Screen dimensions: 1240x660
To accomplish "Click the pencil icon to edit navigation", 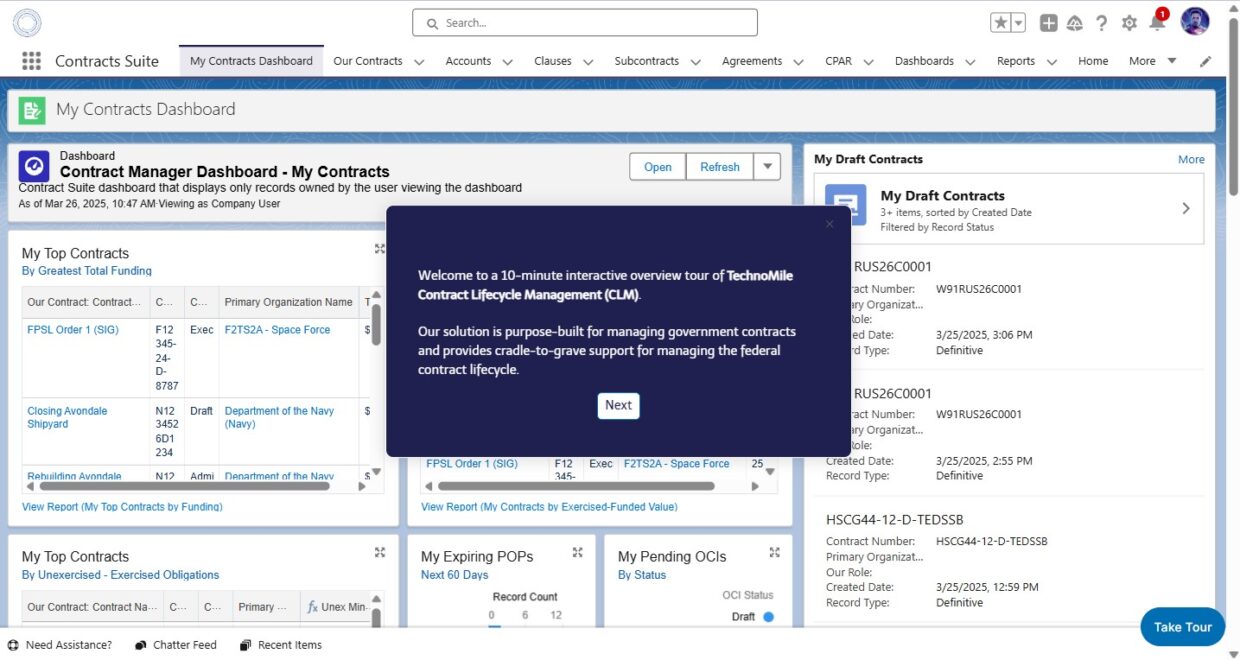I will click(x=1205, y=61).
